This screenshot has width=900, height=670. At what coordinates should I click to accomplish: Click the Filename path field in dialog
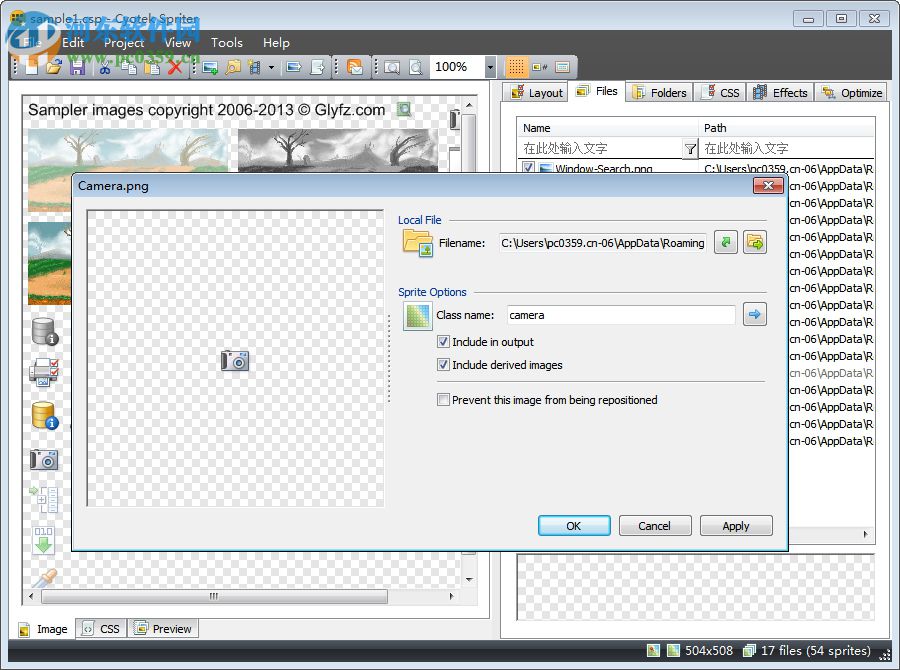603,243
